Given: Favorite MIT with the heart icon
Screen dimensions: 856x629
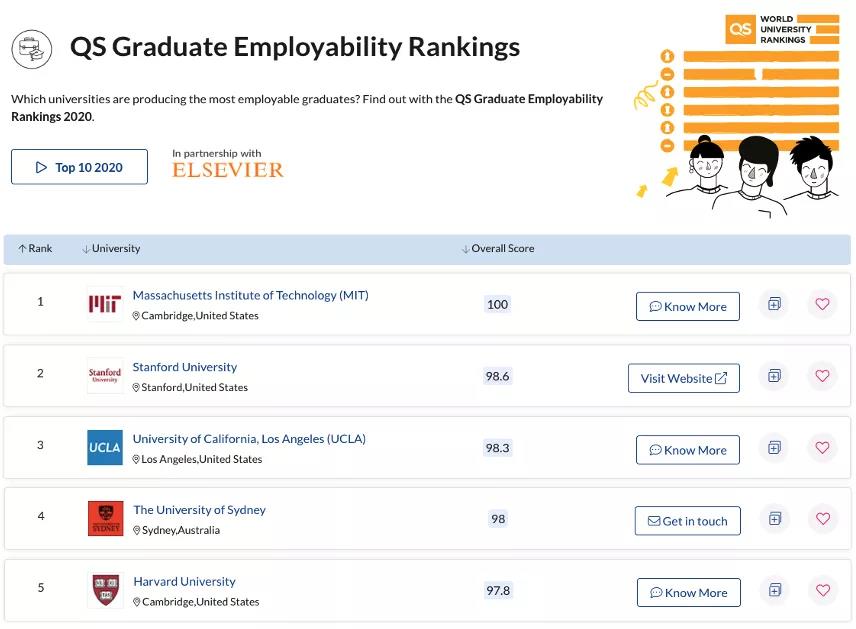Looking at the screenshot, I should [x=822, y=304].
